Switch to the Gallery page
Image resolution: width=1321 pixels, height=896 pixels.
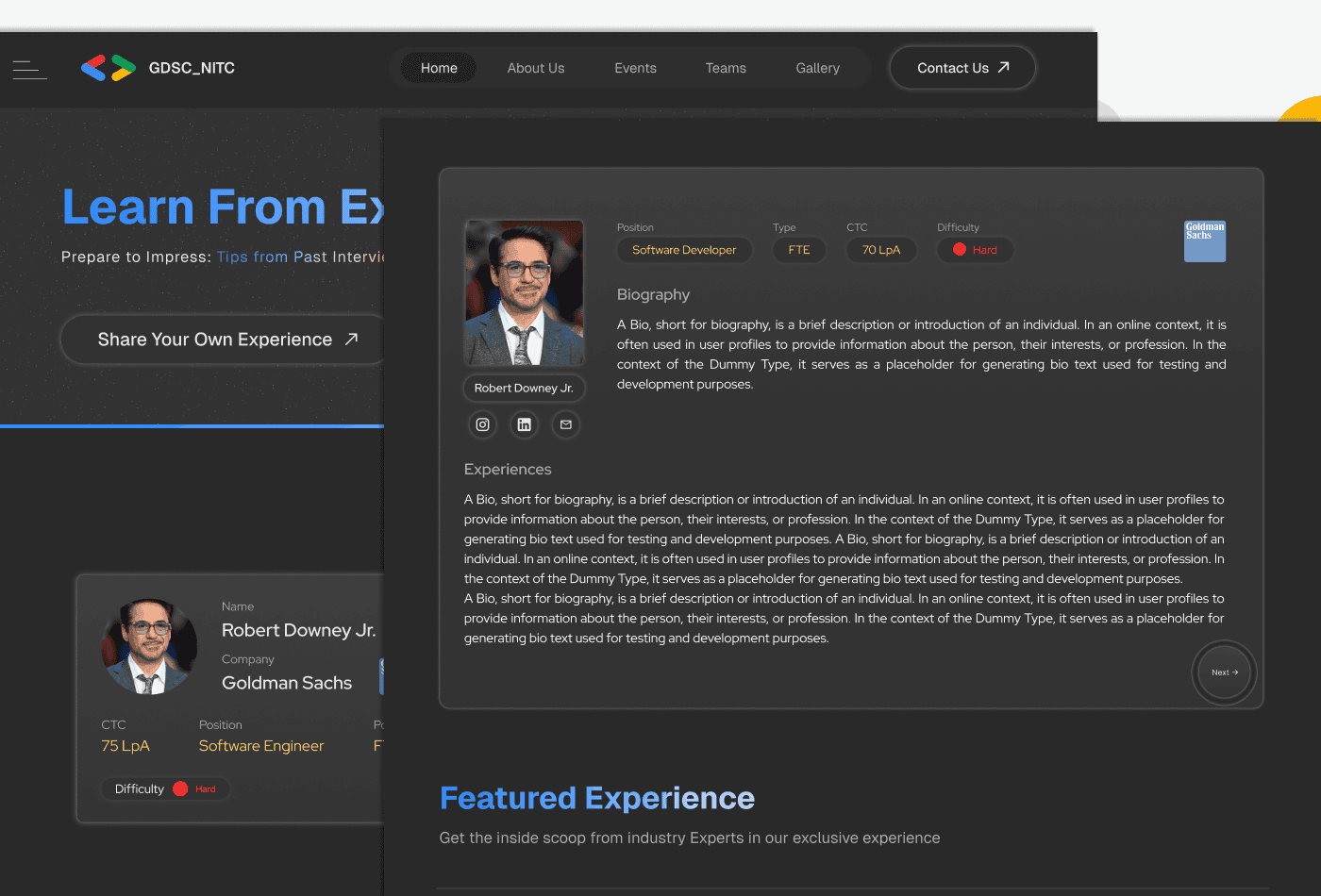(x=817, y=68)
